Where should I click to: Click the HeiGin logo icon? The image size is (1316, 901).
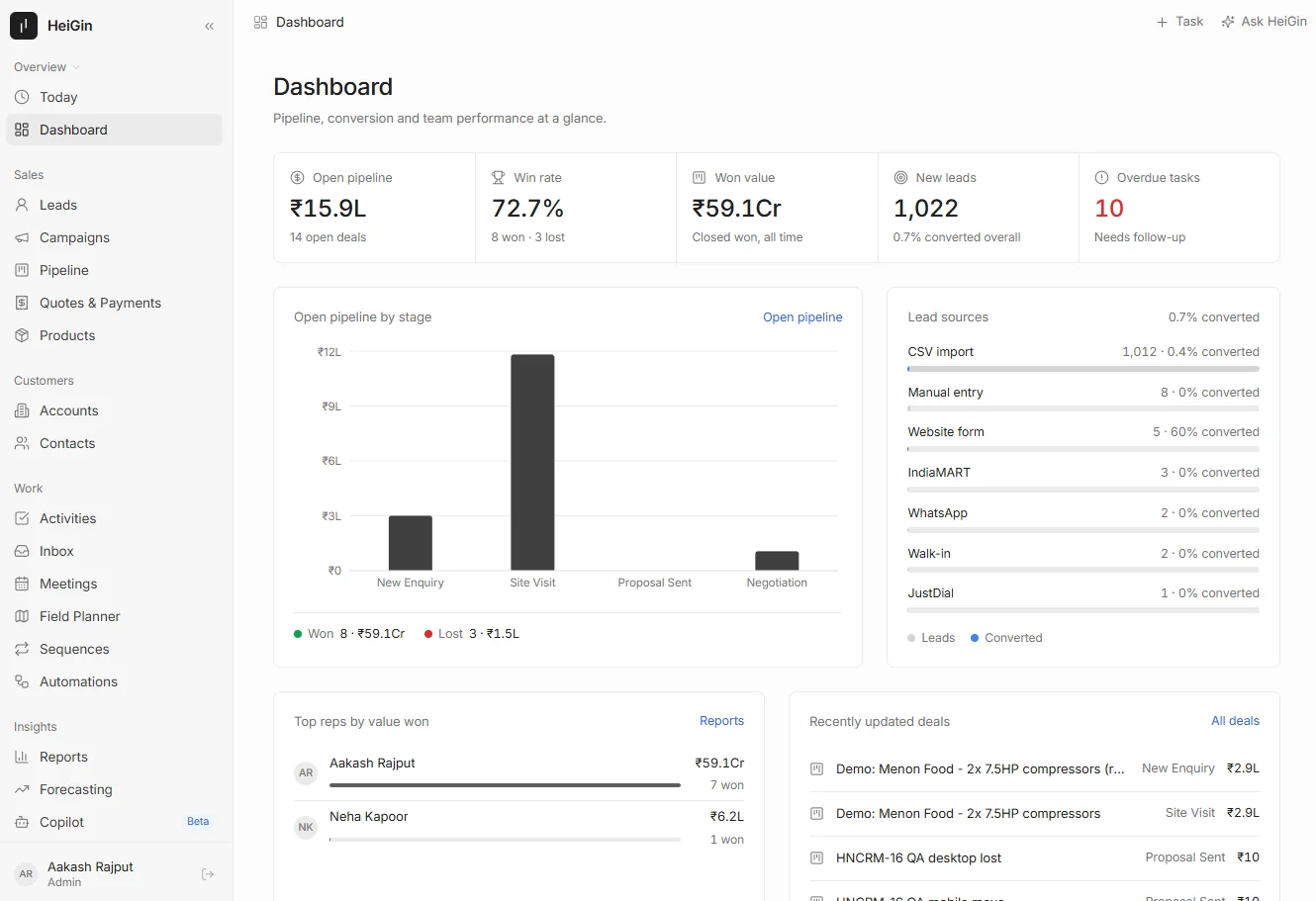pyautogui.click(x=24, y=26)
